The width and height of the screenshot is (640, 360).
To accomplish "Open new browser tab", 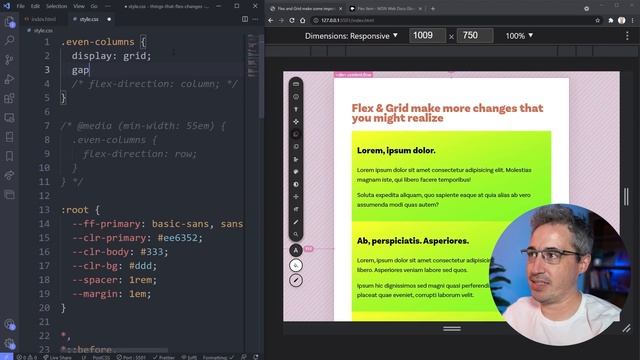I will point(433,8).
